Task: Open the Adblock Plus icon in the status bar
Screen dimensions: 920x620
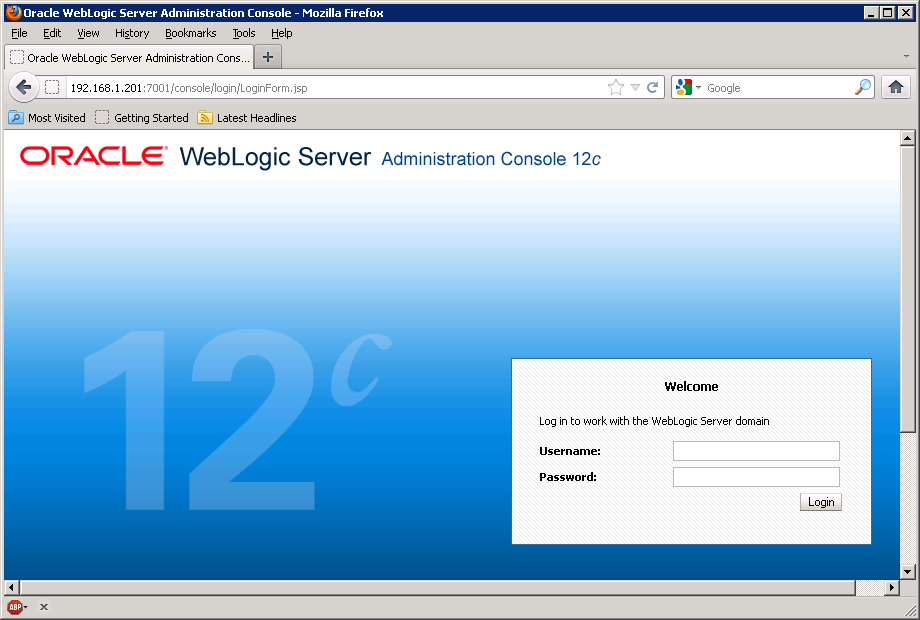Action: pos(16,606)
